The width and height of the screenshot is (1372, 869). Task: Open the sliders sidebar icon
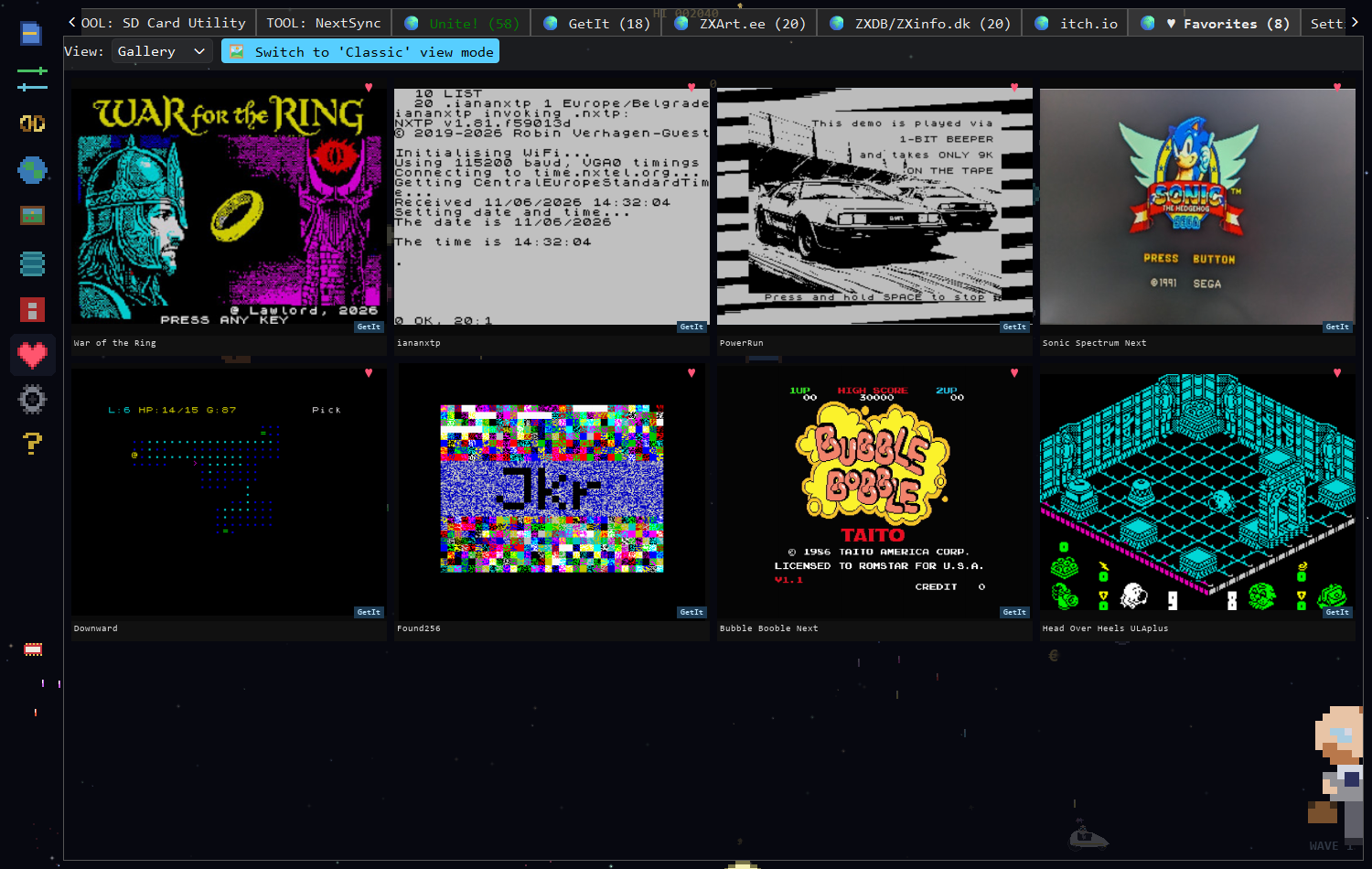coord(32,79)
